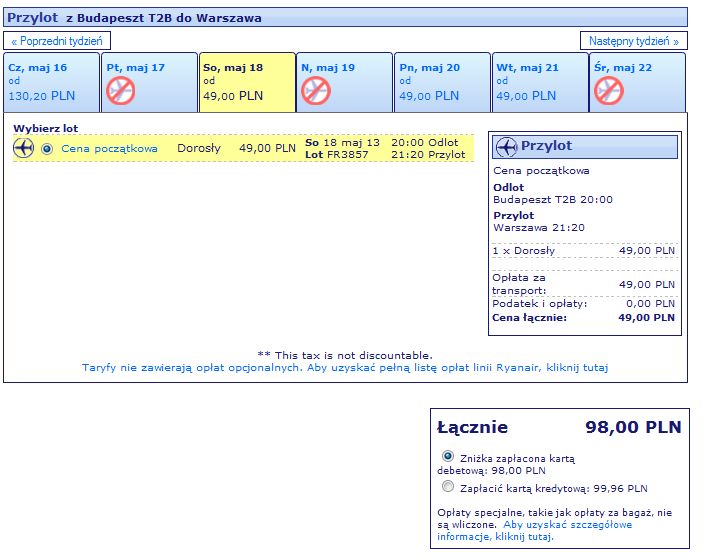
Task: Open the Cena początkowa fare link
Action: tap(109, 148)
